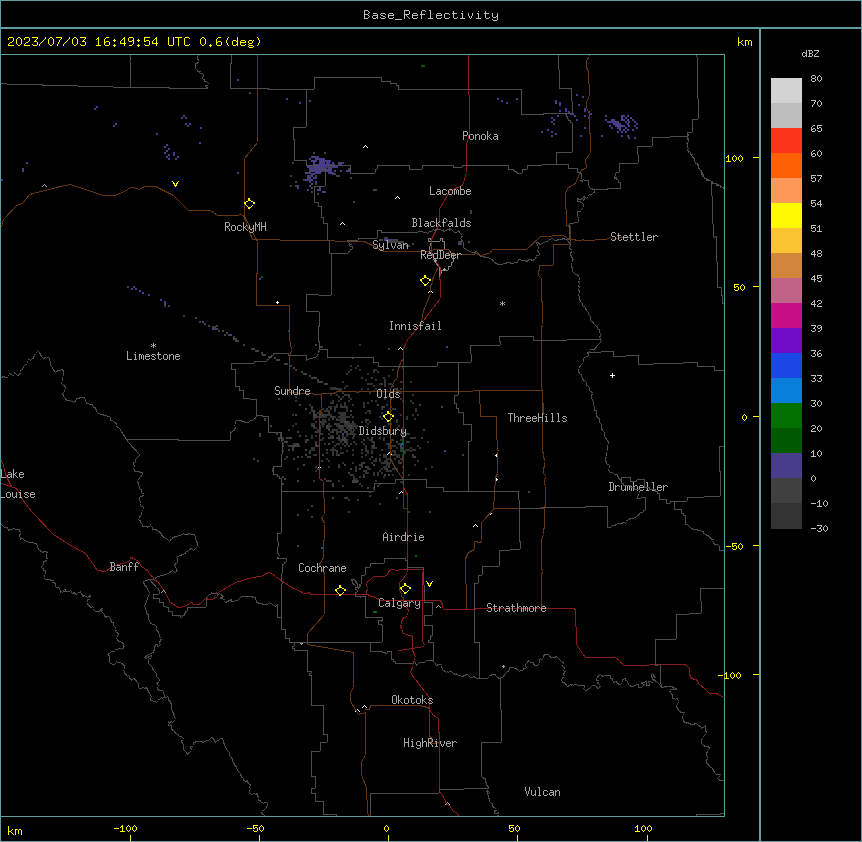Select the yellow V marker northwest of RockyMH
This screenshot has height=842, width=862.
175,184
